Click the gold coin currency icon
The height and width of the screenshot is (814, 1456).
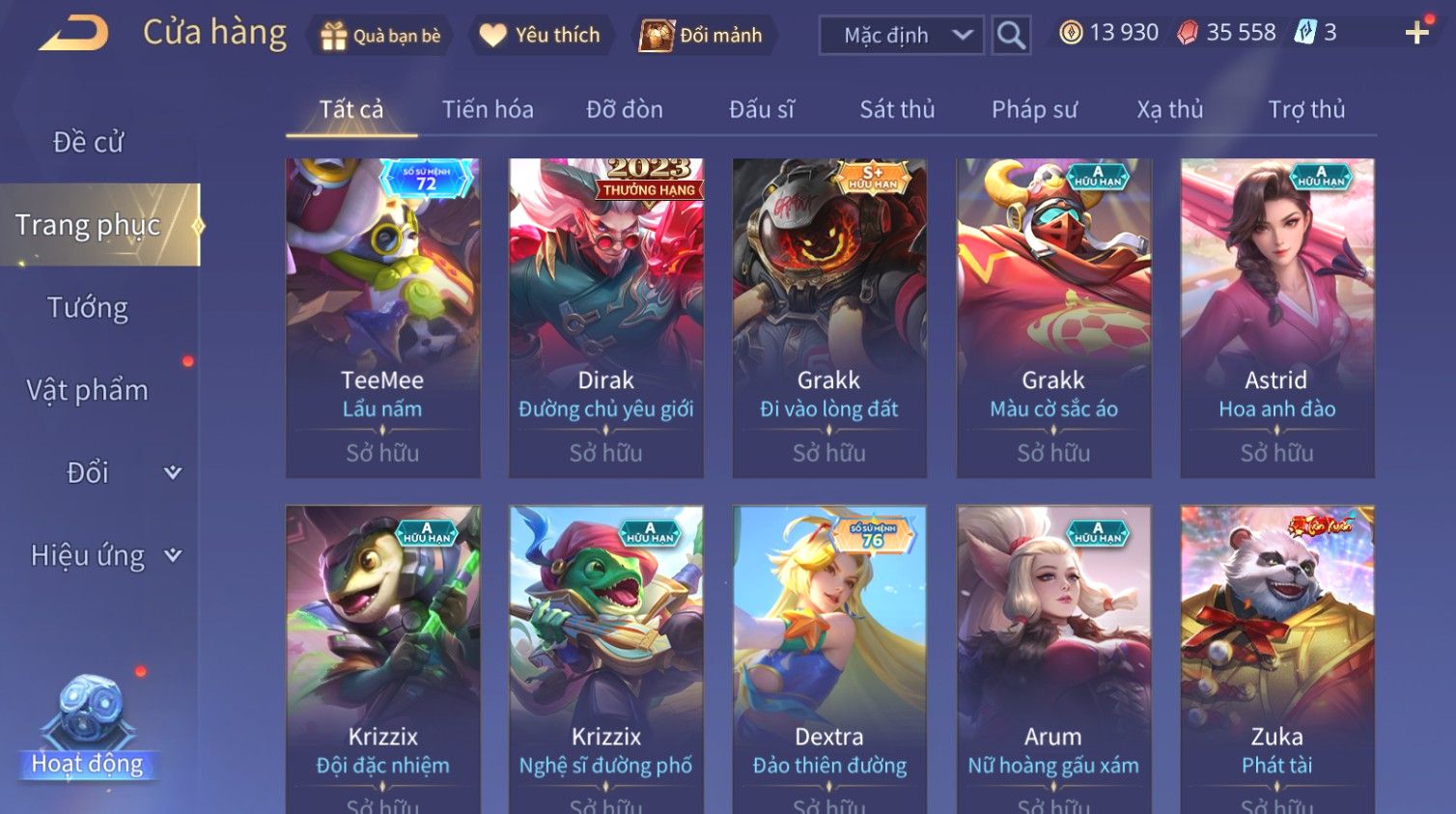1070,33
